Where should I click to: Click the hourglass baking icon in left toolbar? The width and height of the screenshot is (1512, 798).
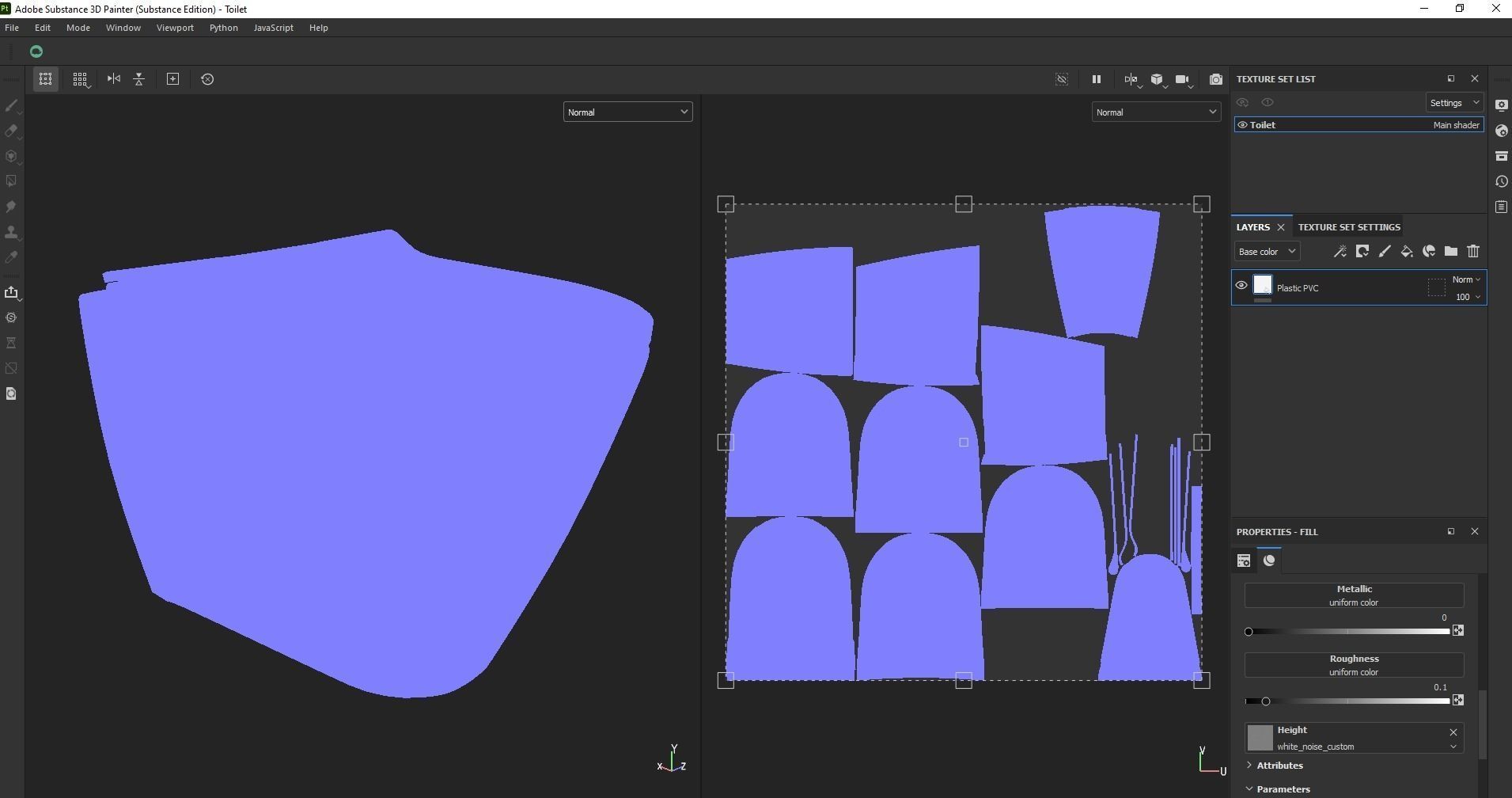point(11,343)
